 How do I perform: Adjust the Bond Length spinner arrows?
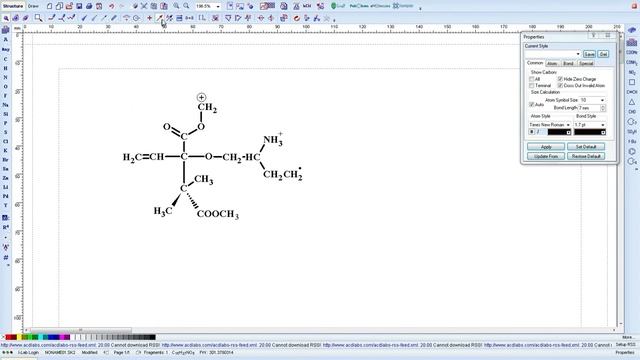603,108
